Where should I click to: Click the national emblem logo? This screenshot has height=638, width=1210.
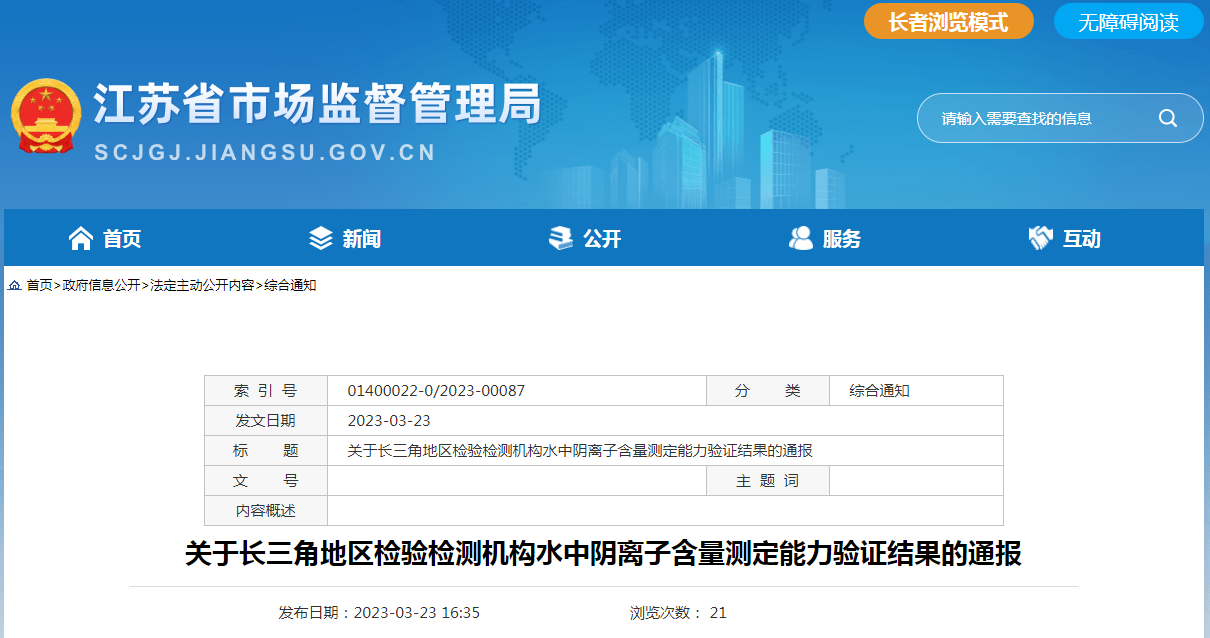pos(46,117)
